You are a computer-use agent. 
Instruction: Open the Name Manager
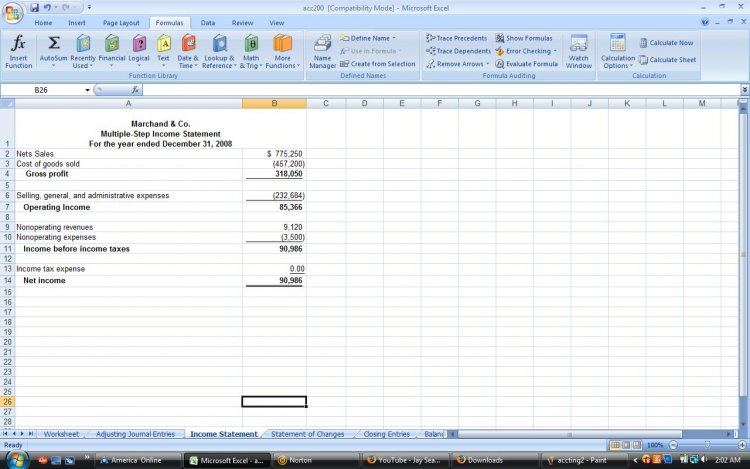point(322,50)
